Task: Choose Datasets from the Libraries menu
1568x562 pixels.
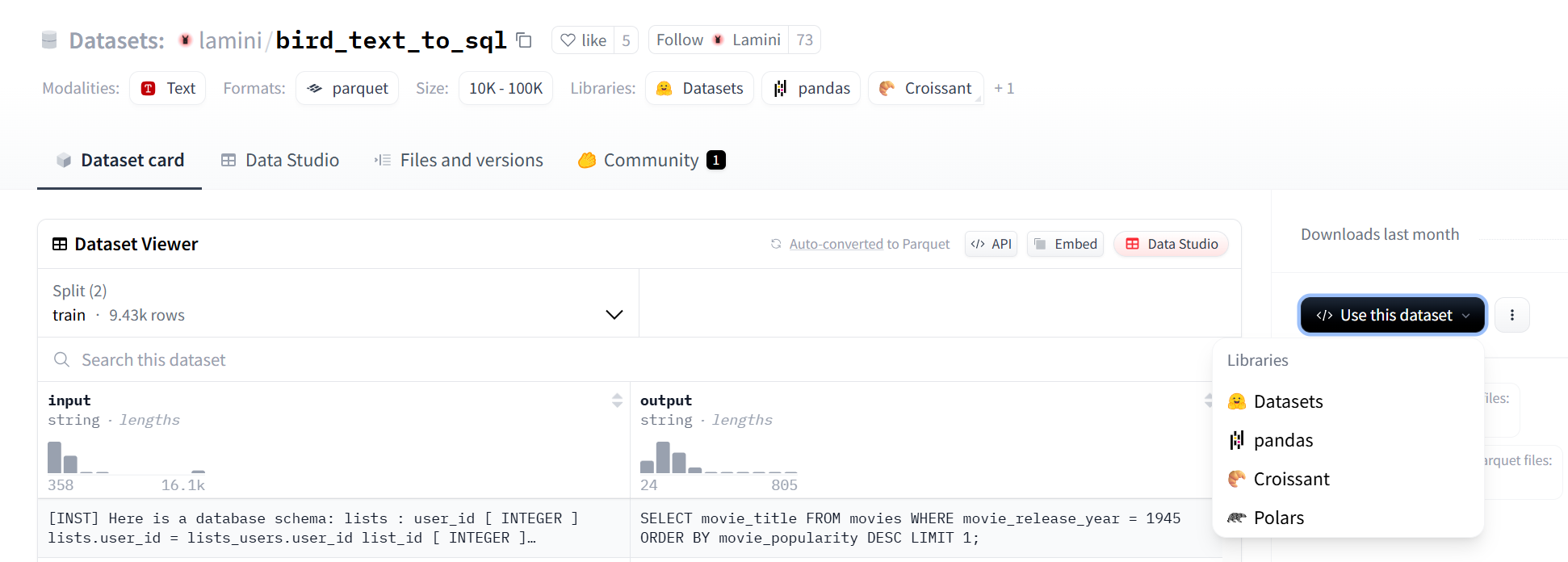Action: pos(1348,401)
